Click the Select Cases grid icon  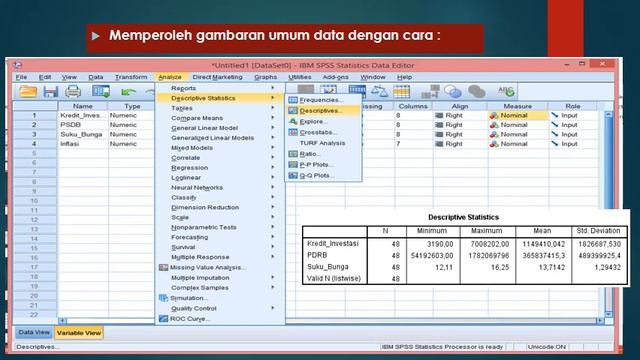(x=401, y=91)
